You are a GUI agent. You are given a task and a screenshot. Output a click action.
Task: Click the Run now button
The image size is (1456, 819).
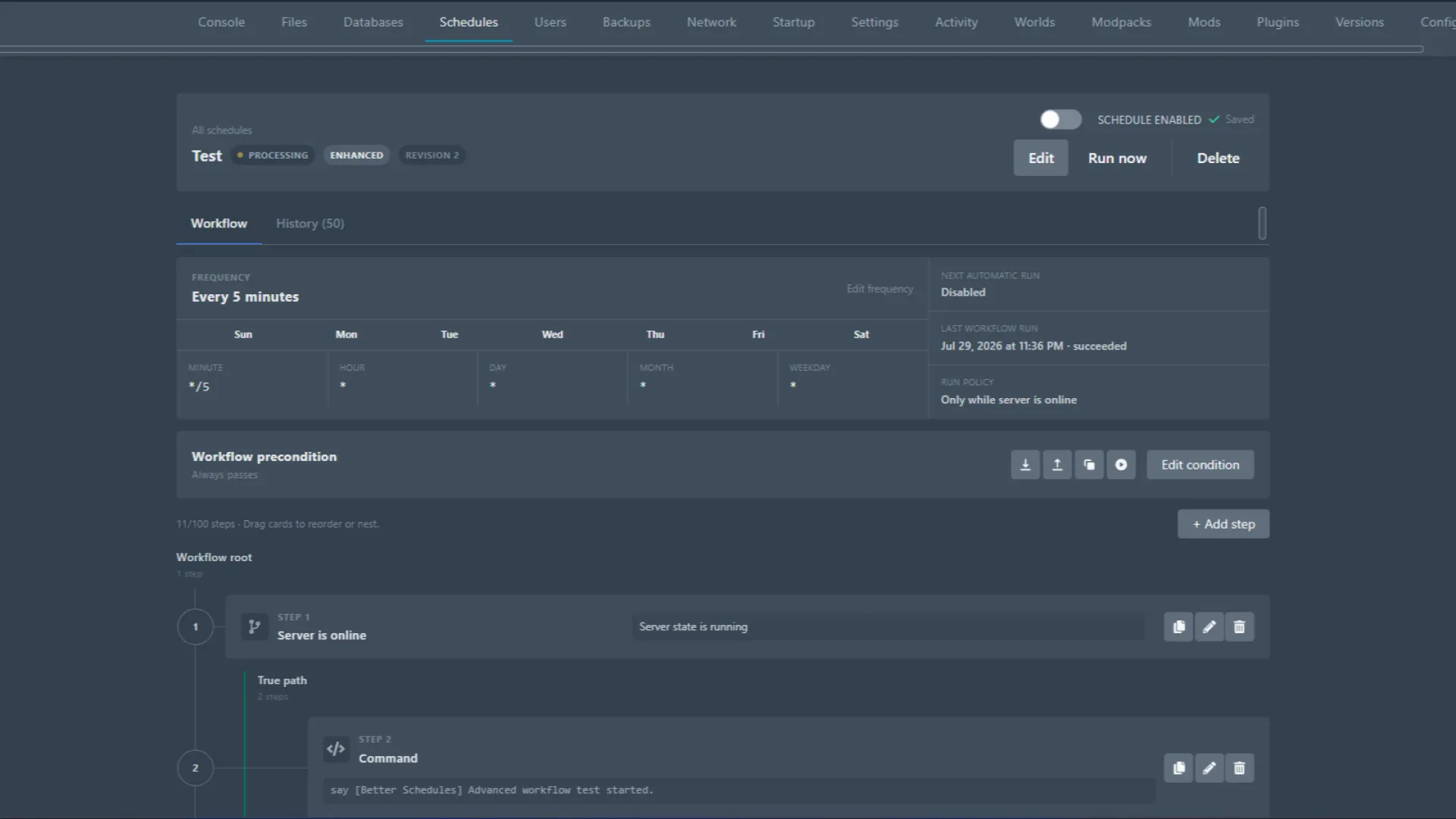click(1117, 158)
